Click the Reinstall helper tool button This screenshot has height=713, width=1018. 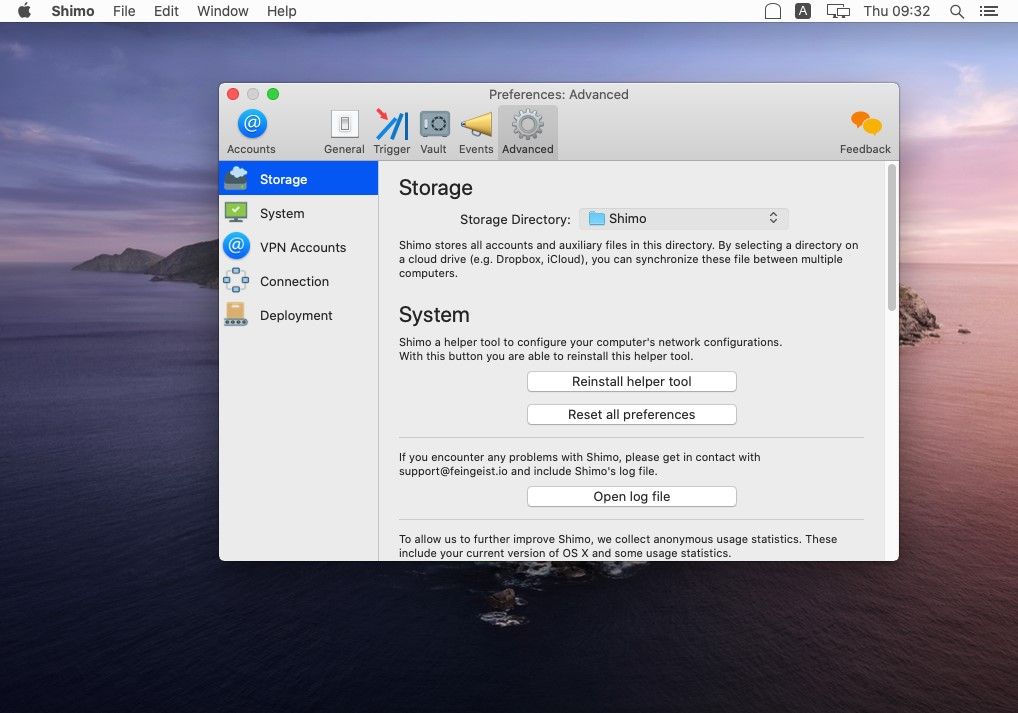coord(631,381)
